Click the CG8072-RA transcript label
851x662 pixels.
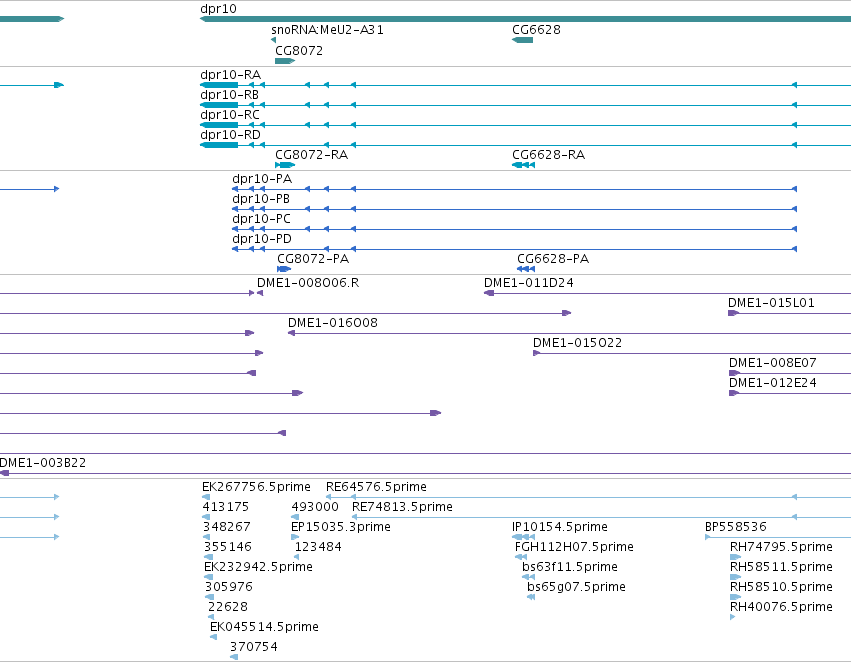(312, 155)
